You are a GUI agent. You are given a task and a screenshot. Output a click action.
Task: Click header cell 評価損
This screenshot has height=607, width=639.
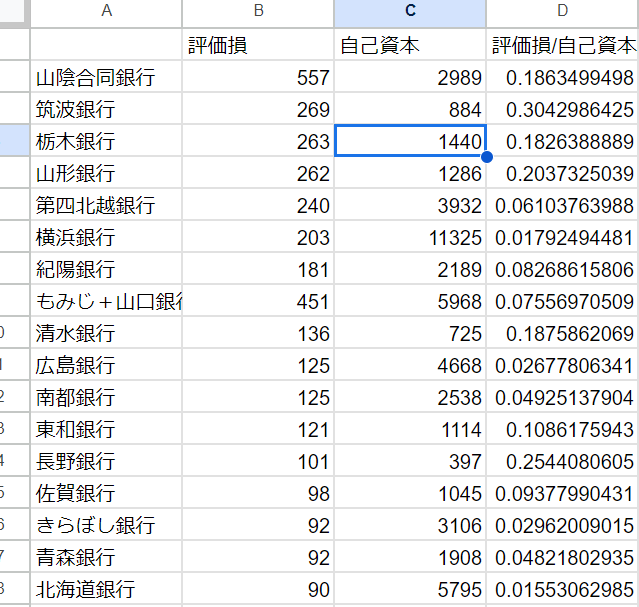pyautogui.click(x=258, y=45)
